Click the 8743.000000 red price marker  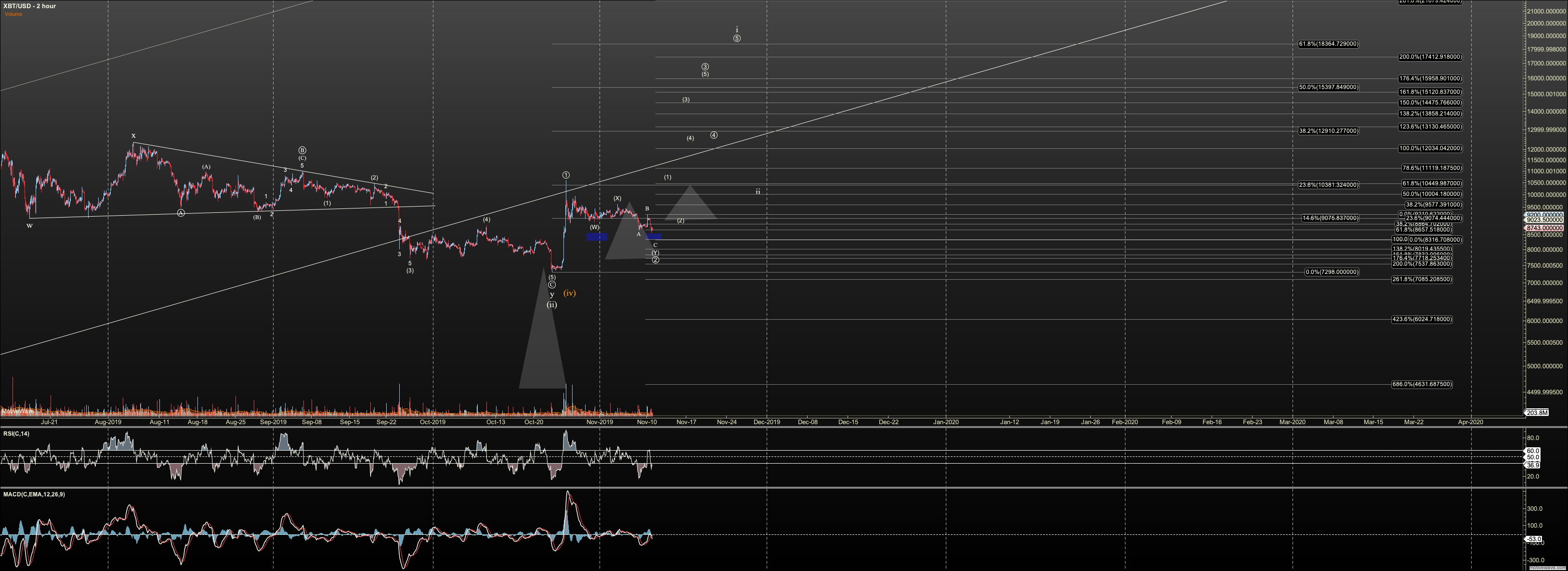(1543, 228)
